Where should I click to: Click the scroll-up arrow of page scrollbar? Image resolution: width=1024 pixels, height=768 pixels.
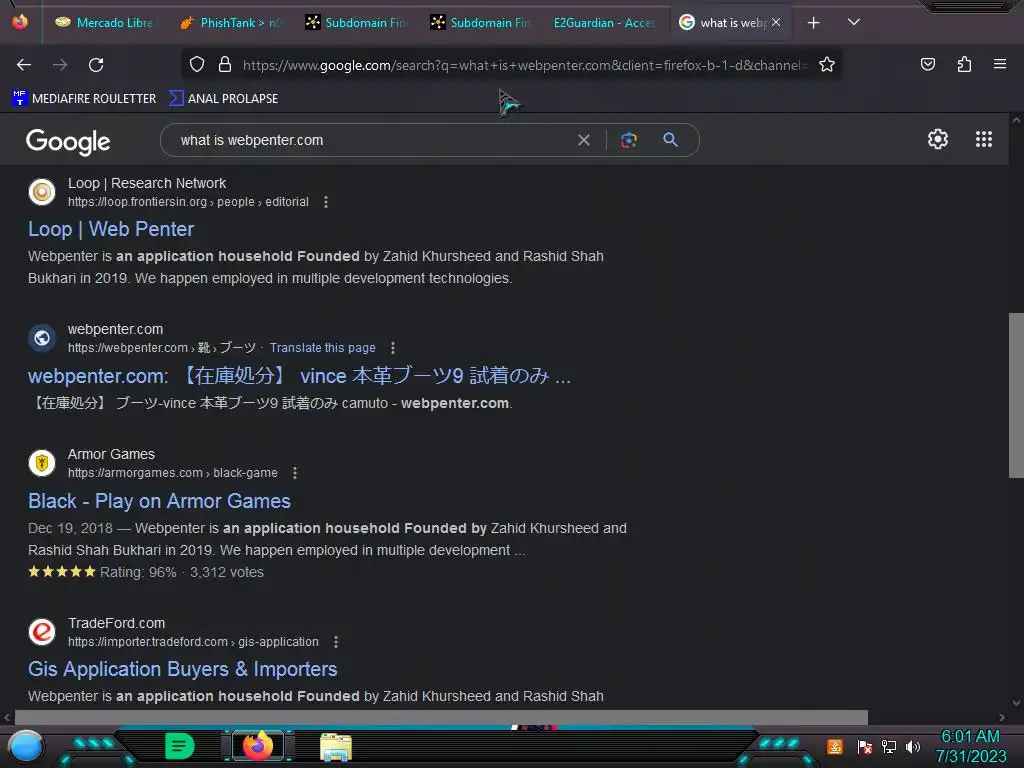pos(1016,121)
